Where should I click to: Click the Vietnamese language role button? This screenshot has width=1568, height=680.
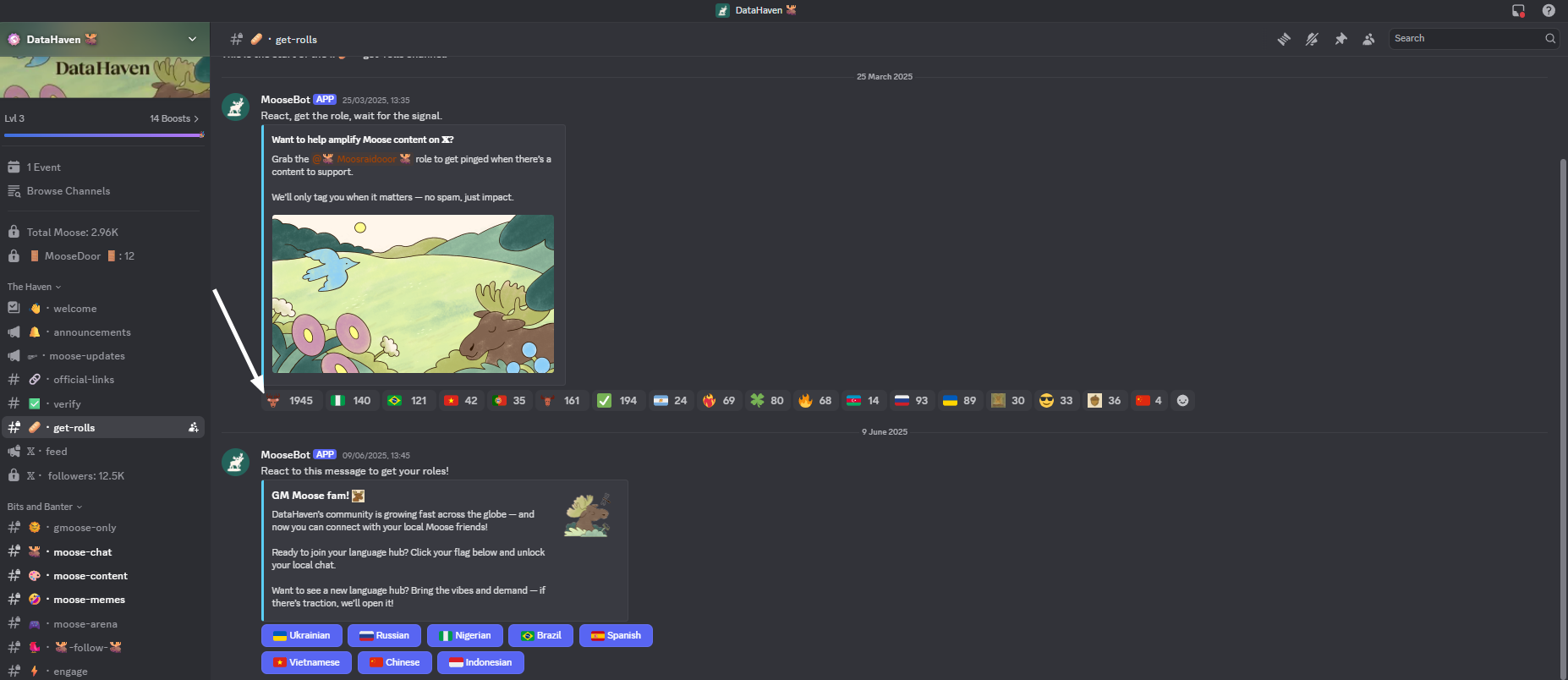pos(306,663)
